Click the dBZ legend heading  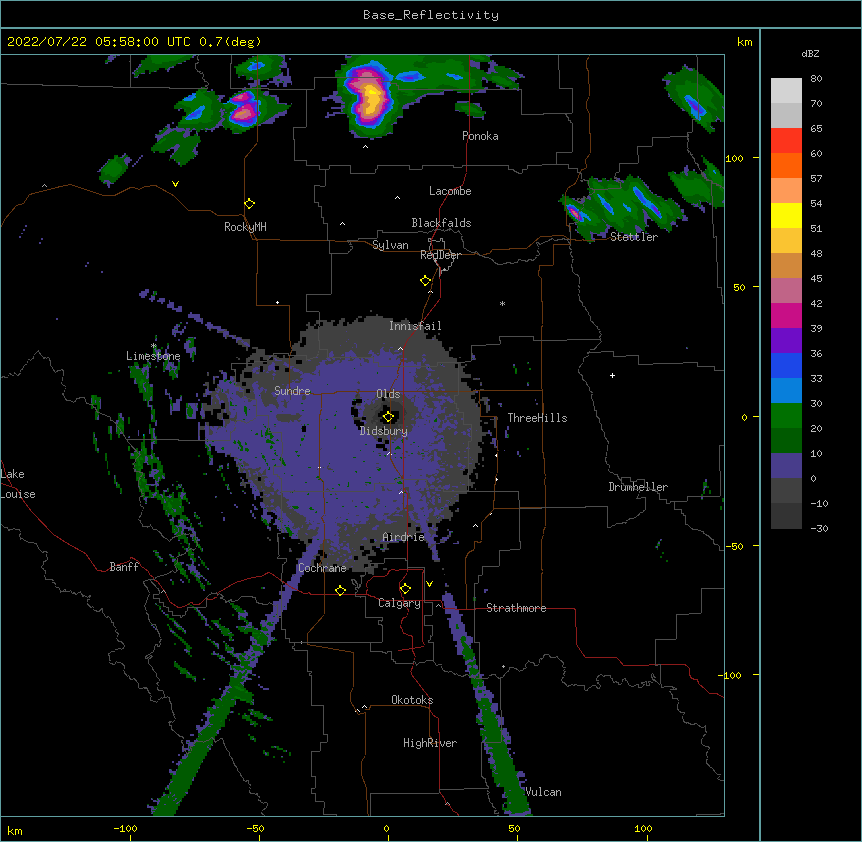(810, 54)
